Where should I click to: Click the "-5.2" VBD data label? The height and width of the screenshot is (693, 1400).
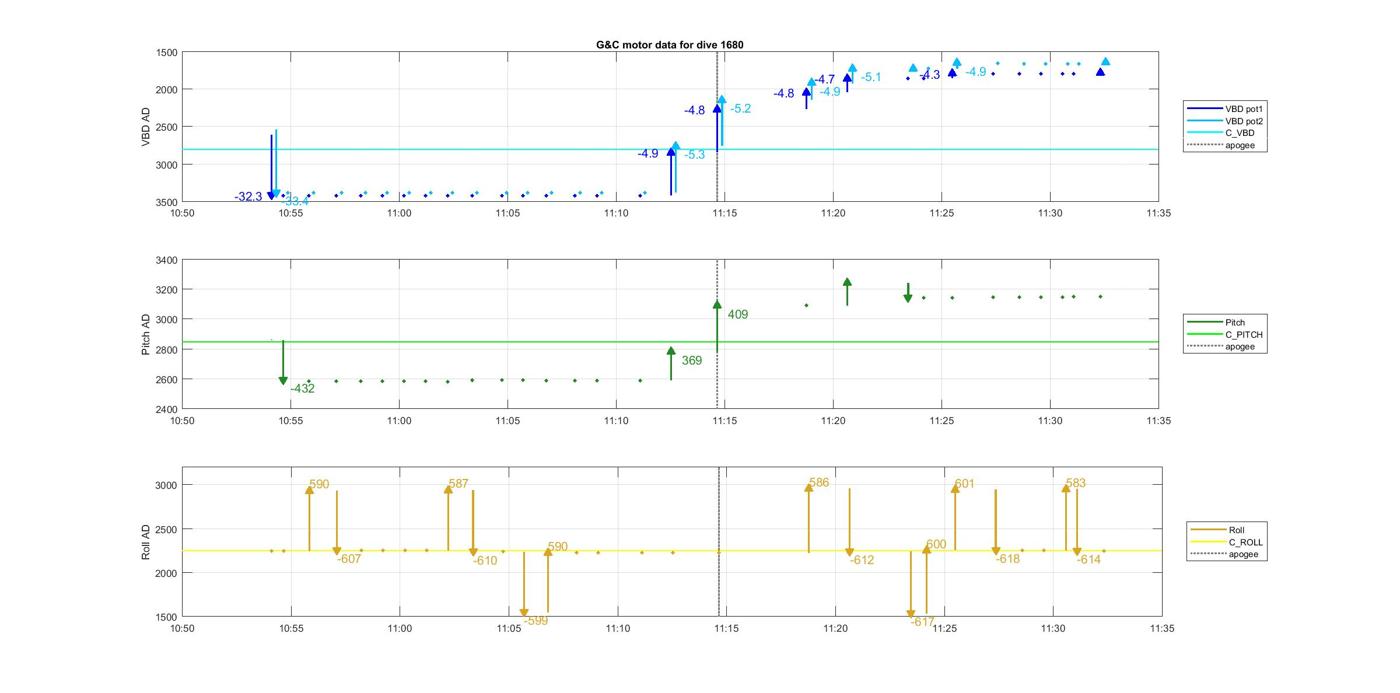[x=740, y=109]
